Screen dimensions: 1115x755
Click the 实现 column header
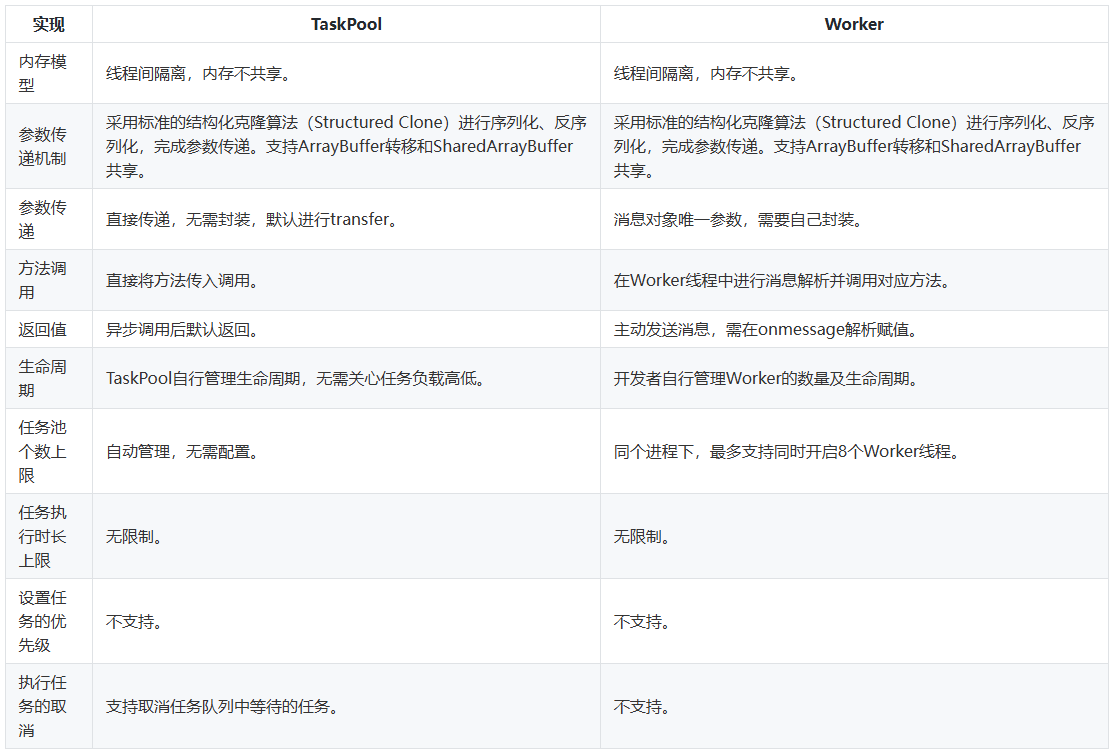click(x=48, y=24)
